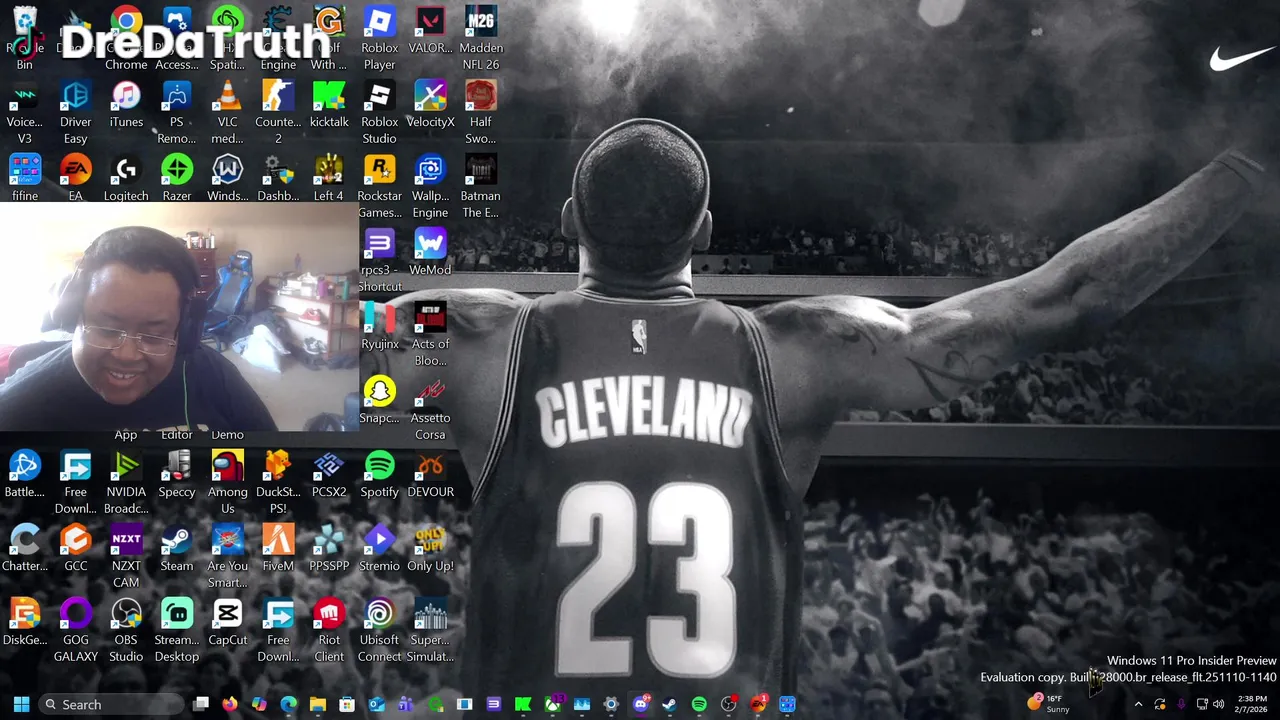Open Task View on the taskbar
Image resolution: width=1280 pixels, height=720 pixels.
coord(201,704)
